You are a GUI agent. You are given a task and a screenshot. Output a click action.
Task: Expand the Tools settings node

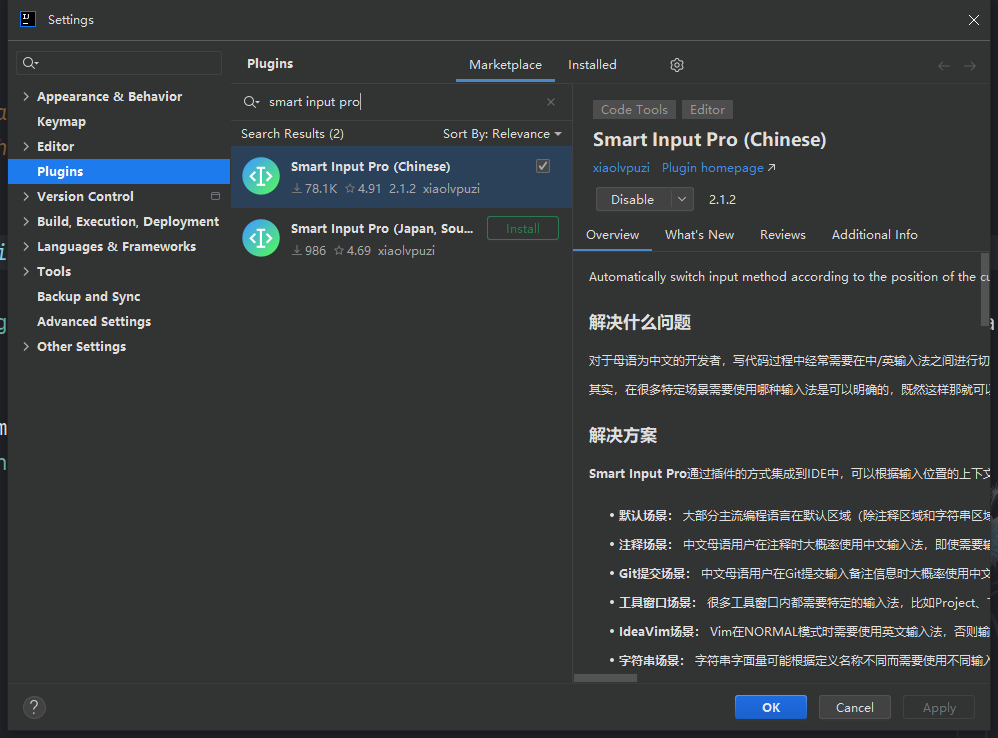[x=26, y=271]
